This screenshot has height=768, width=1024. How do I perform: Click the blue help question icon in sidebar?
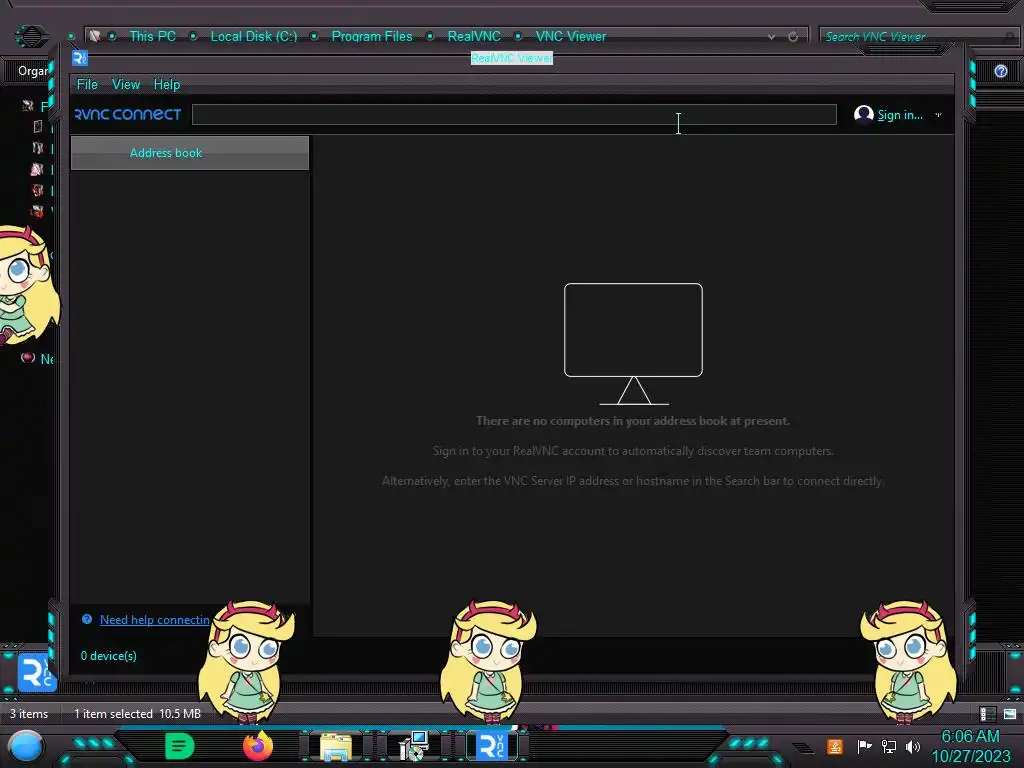87,619
